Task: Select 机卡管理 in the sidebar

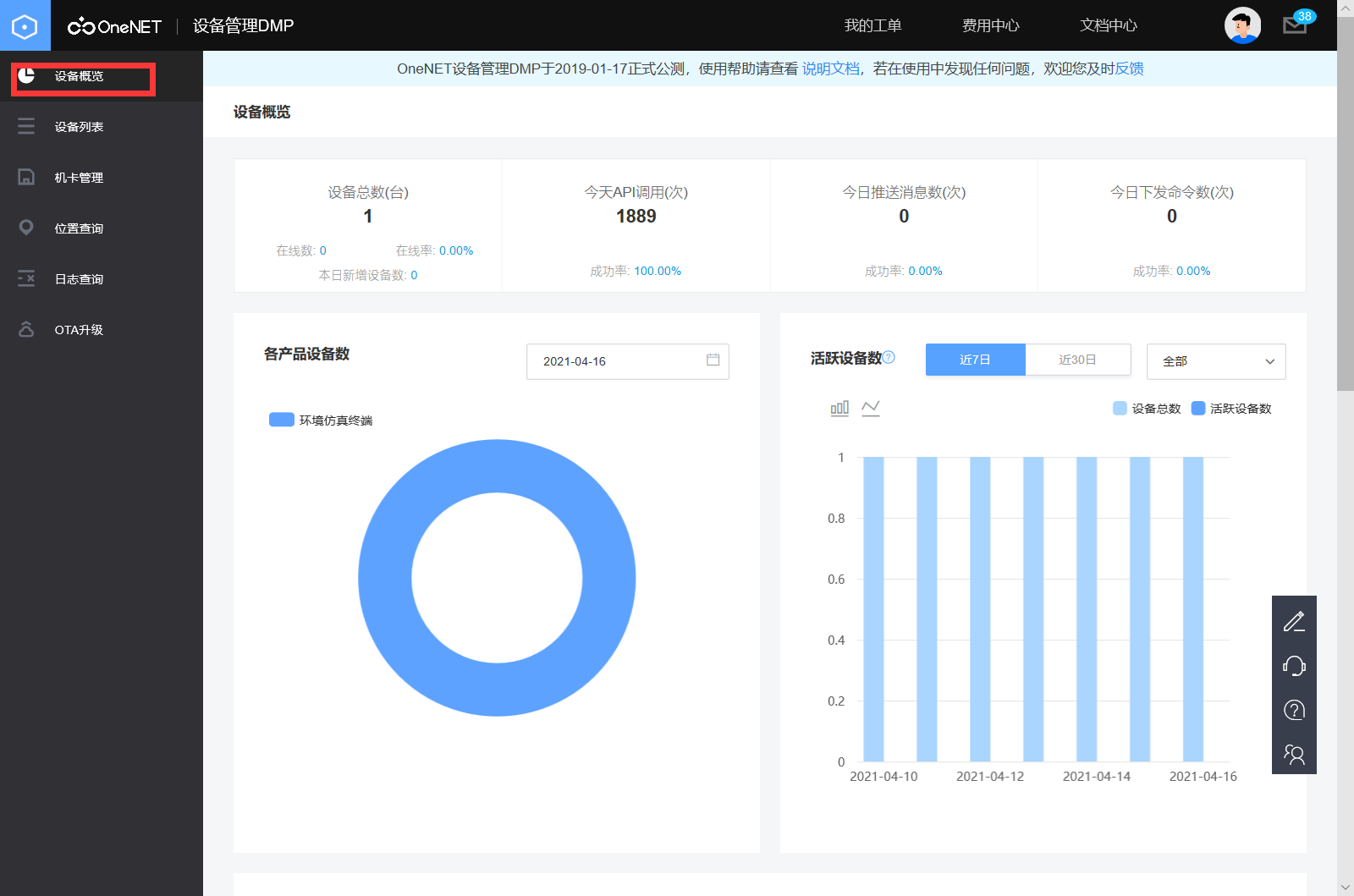Action: (78, 177)
